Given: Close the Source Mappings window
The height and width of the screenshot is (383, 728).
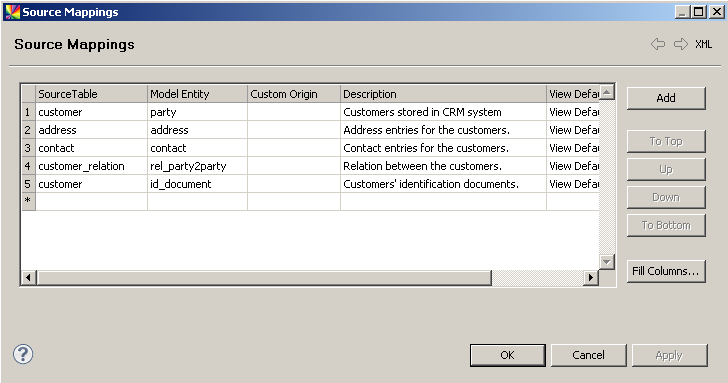Looking at the screenshot, I should click(x=717, y=12).
